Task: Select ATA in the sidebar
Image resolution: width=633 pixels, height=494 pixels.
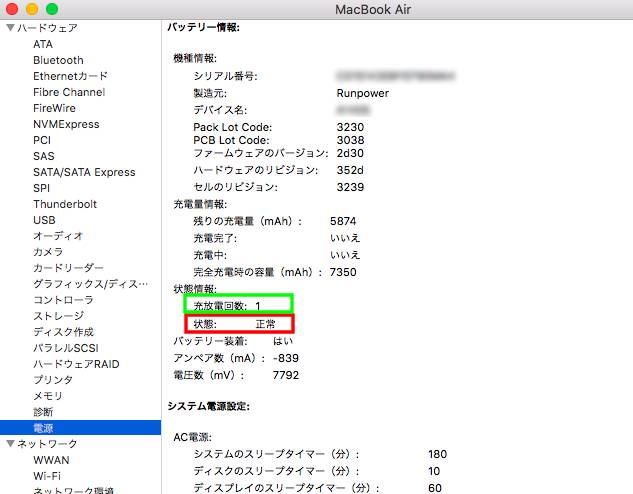Action: pyautogui.click(x=43, y=44)
